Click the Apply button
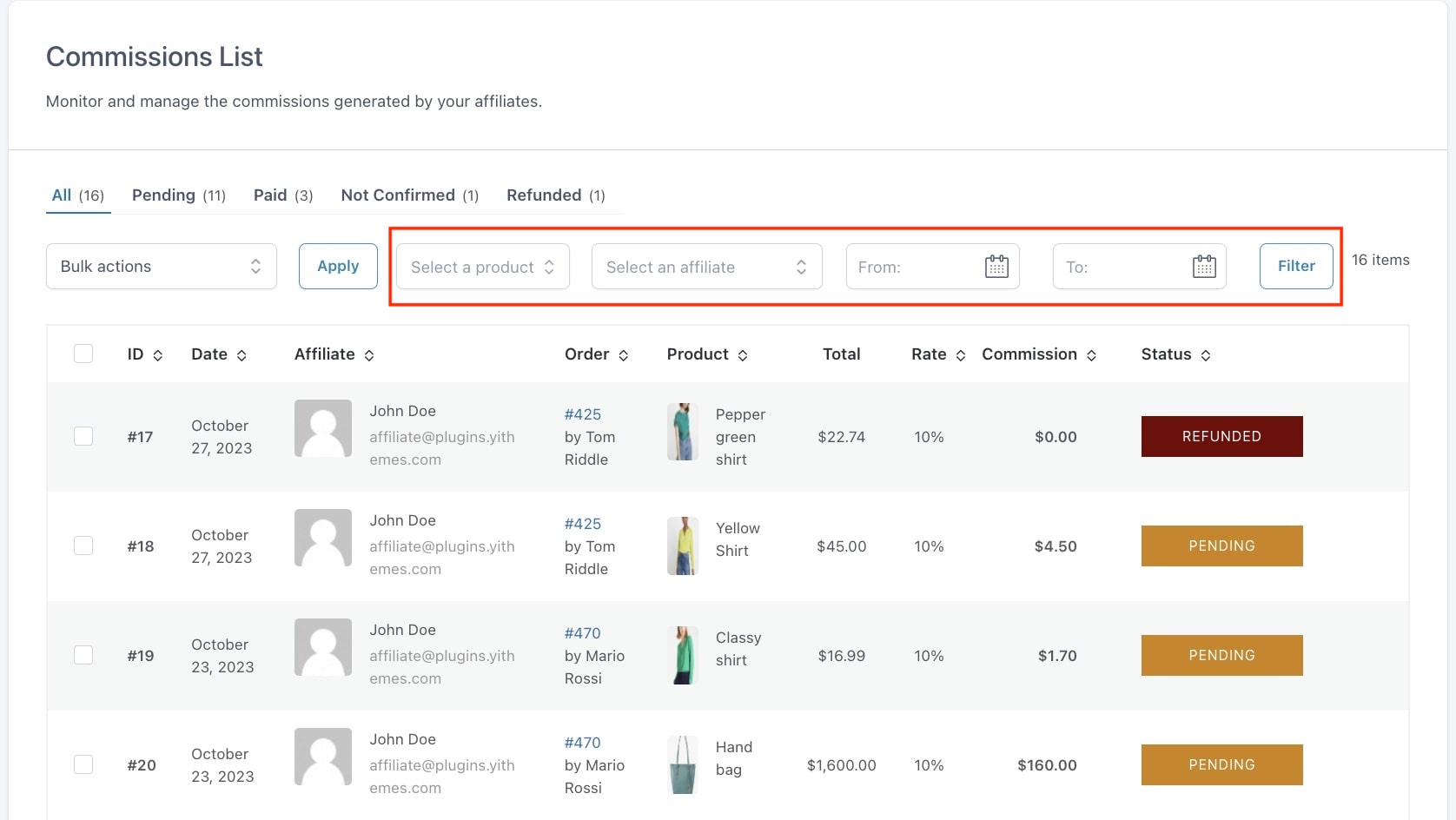The width and height of the screenshot is (1456, 820). click(x=338, y=266)
